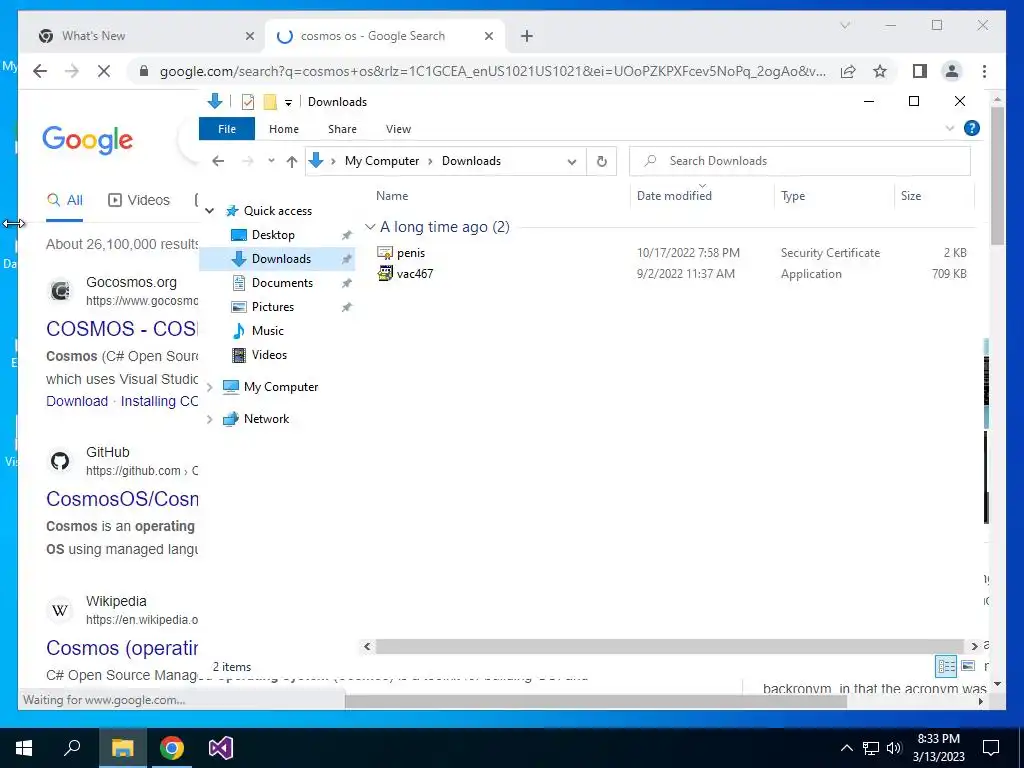This screenshot has width=1024, height=768.
Task: Open Chrome's share page icon
Action: pos(848,71)
